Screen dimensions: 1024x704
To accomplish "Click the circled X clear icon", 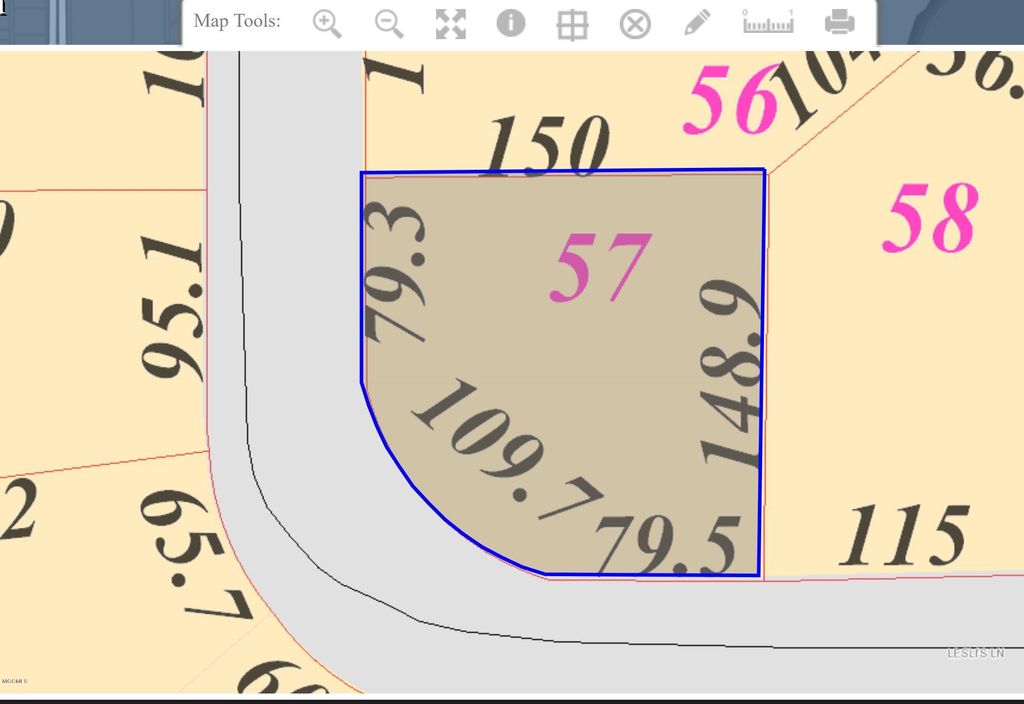I will click(x=635, y=23).
